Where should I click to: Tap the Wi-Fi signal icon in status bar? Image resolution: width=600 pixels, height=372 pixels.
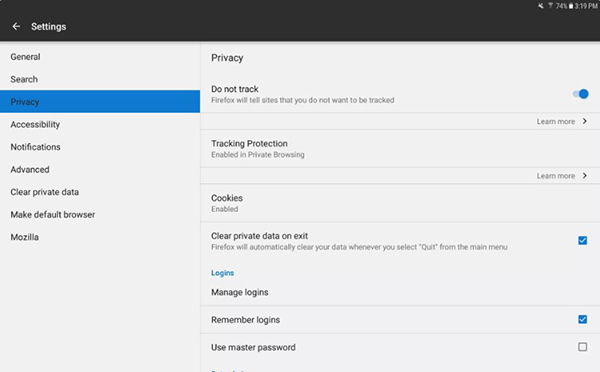coord(550,6)
